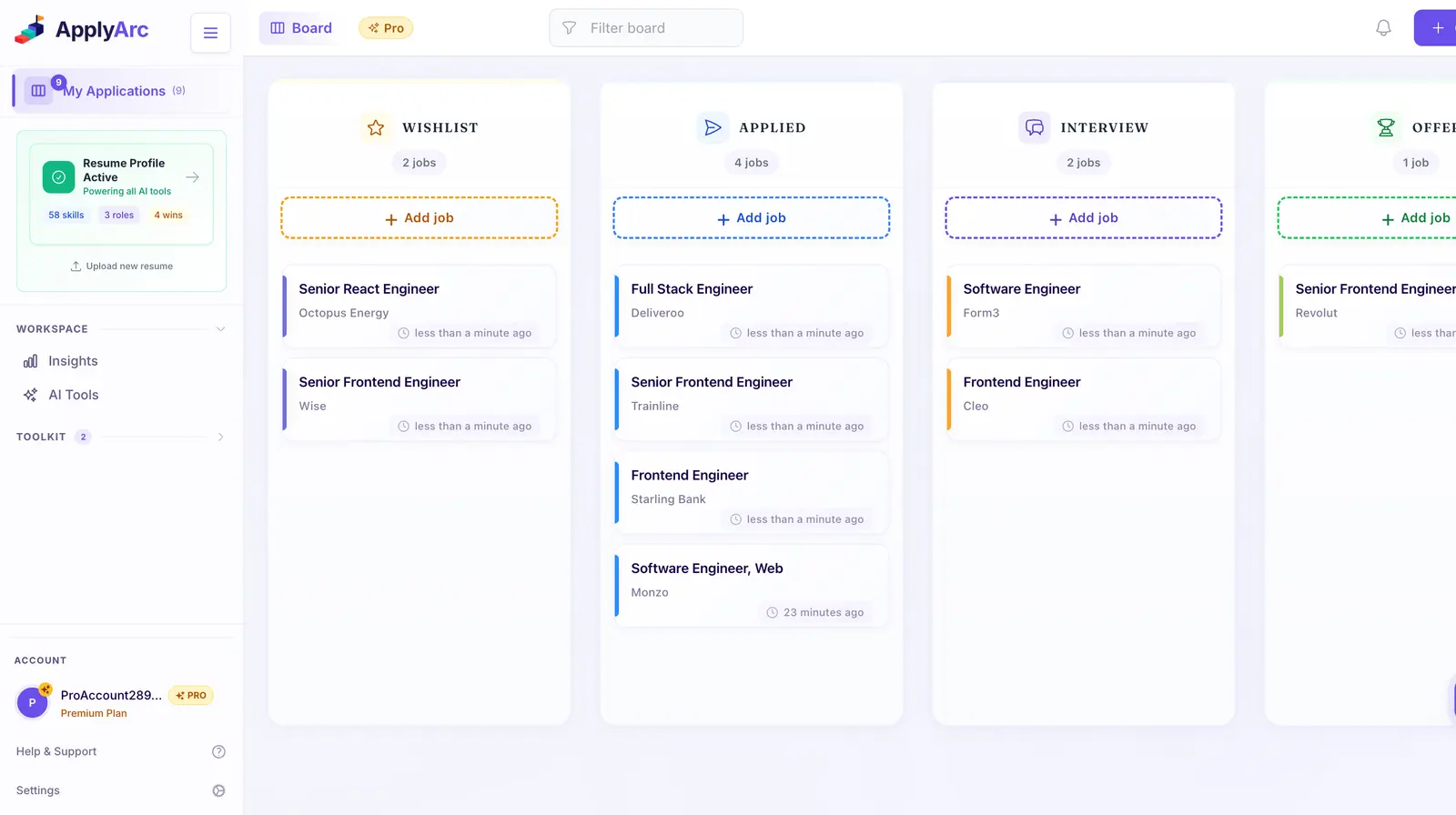Open the Settings gear icon

[x=218, y=790]
